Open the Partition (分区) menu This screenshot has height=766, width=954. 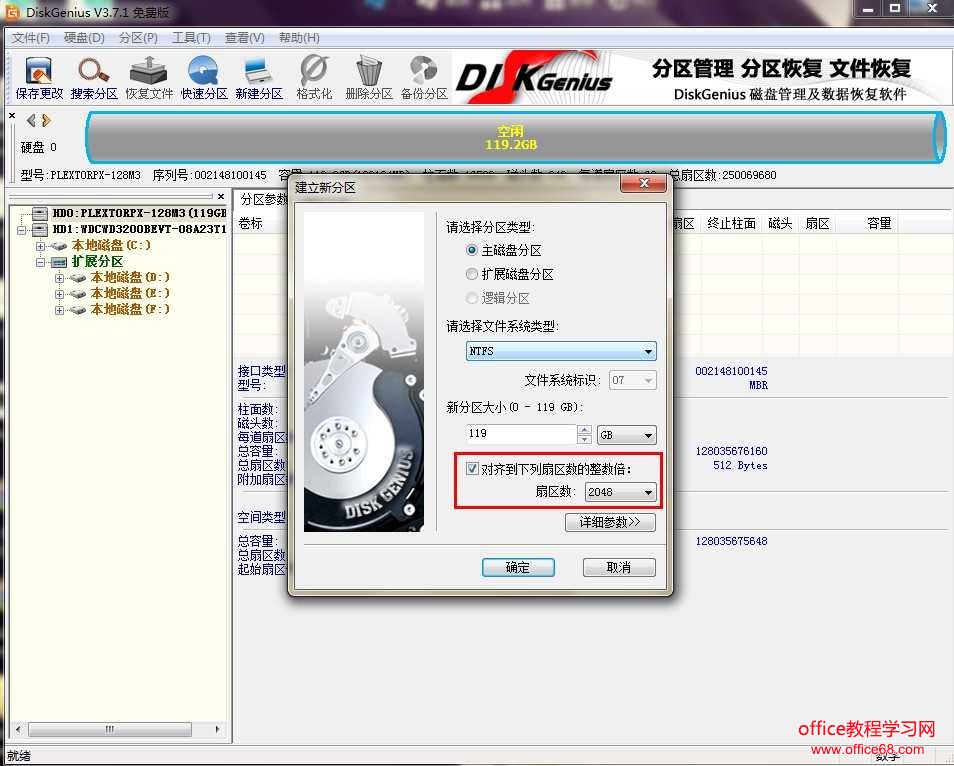(x=138, y=38)
